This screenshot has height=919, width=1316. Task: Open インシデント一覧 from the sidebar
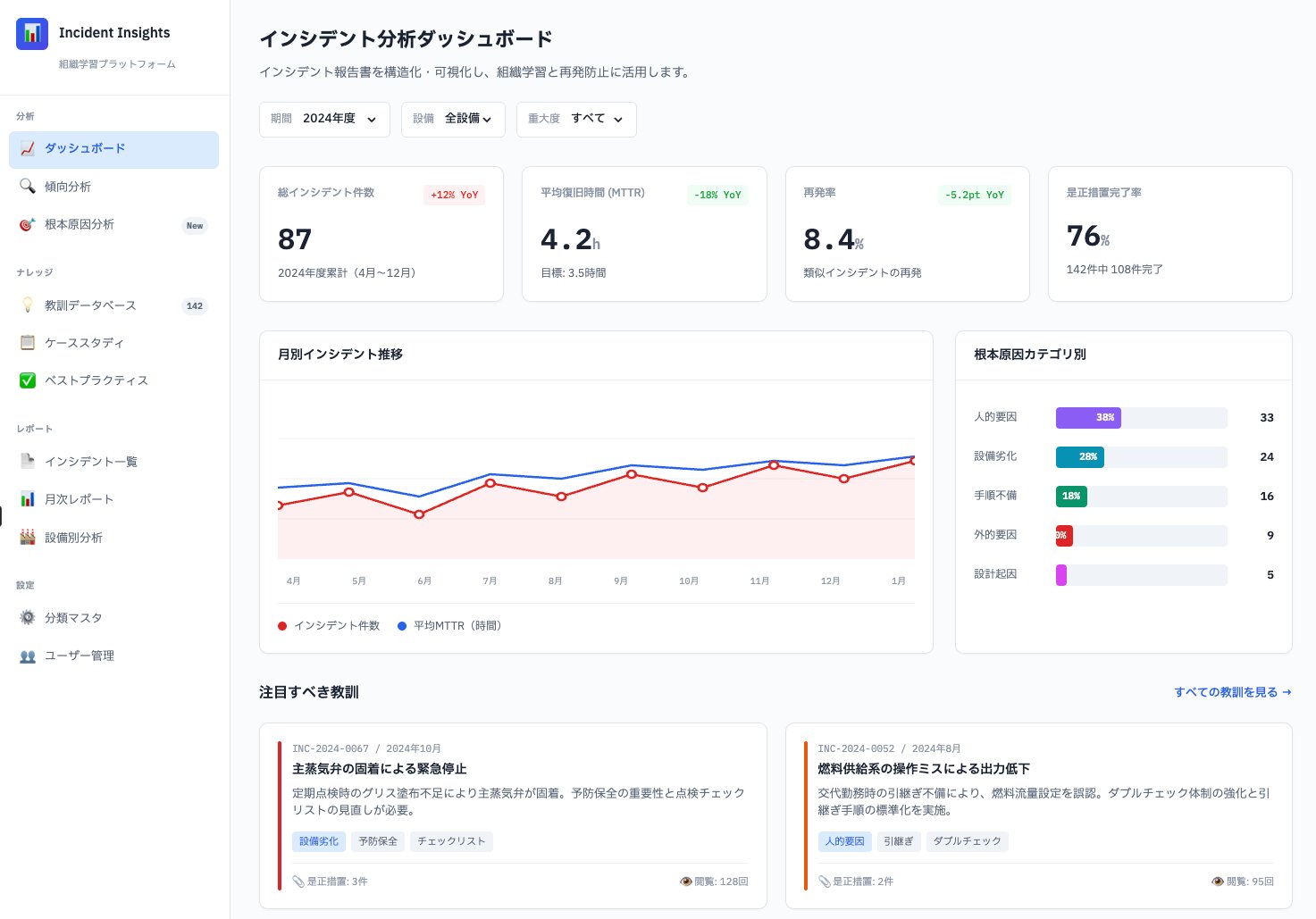[90, 462]
